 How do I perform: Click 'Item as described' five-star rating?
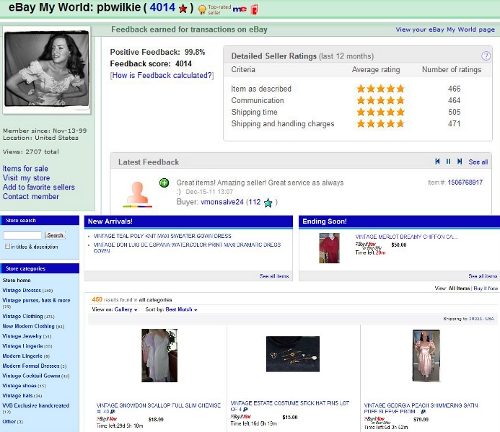pos(380,89)
